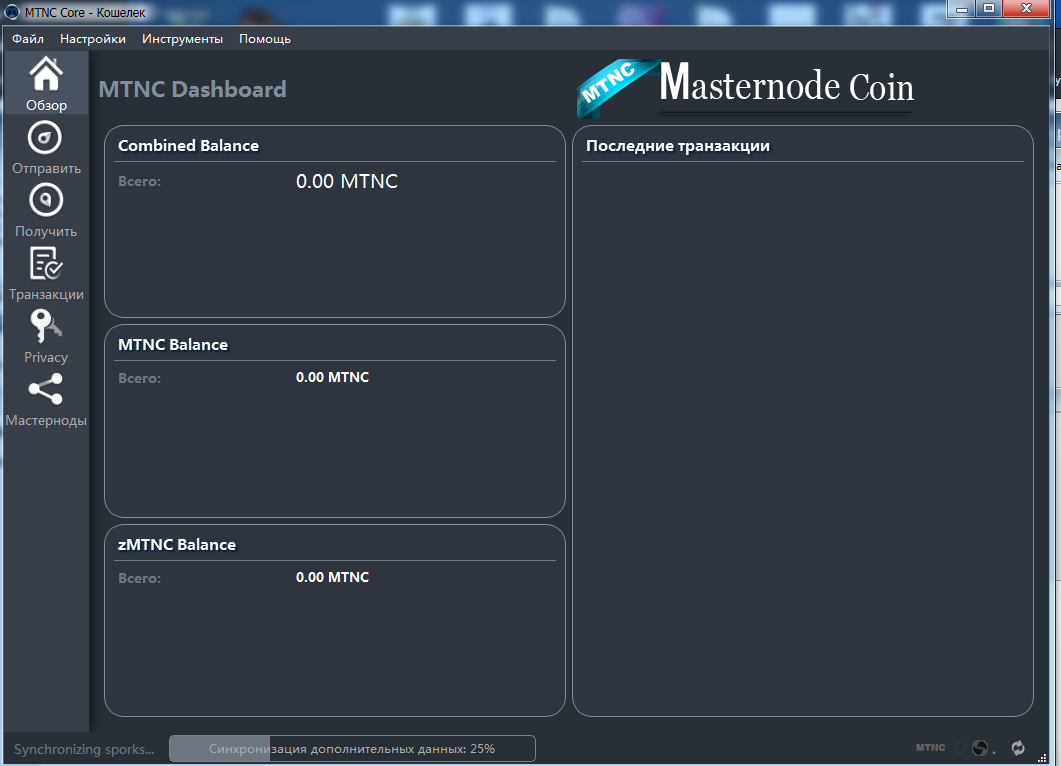
Task: Click the 0.00 MTNC combined total value
Action: [346, 181]
